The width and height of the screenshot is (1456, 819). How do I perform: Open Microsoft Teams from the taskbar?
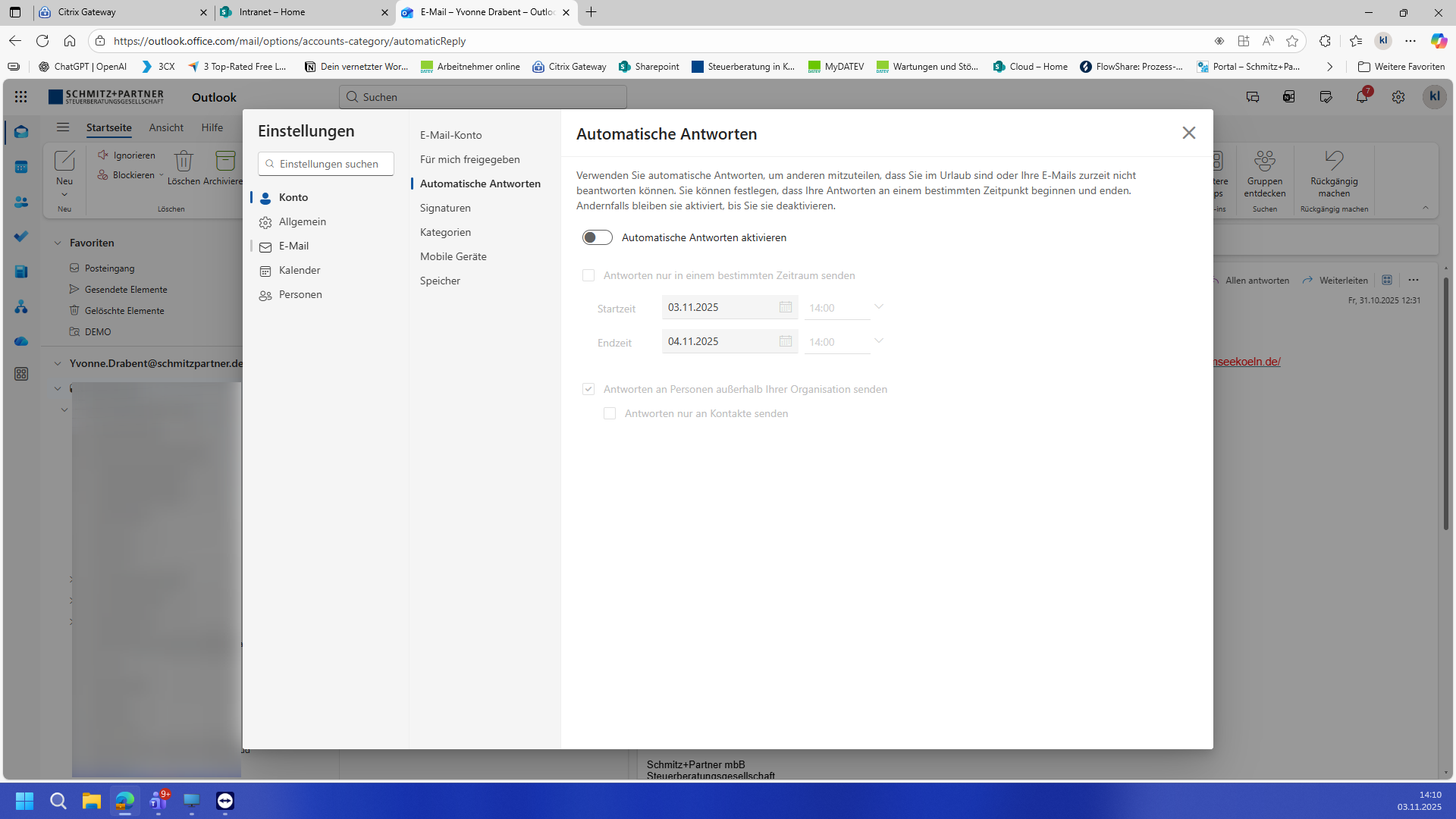(x=158, y=801)
